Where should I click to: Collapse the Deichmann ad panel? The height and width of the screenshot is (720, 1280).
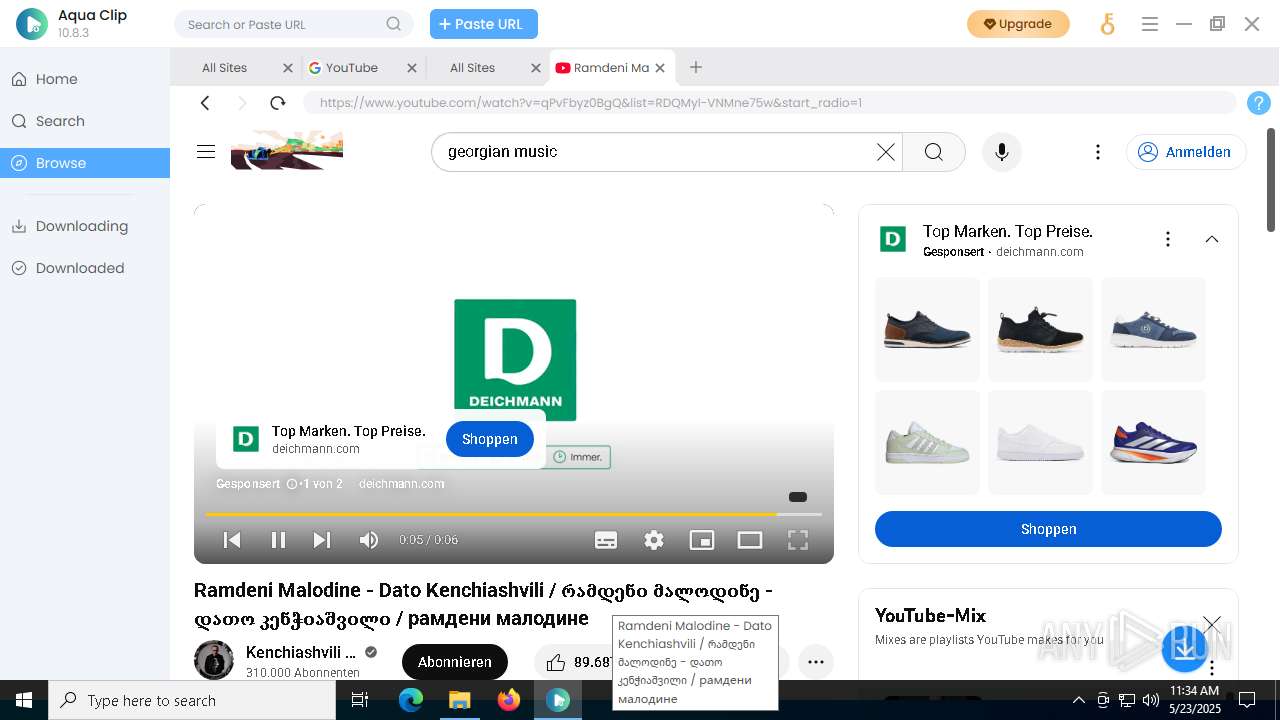(x=1212, y=239)
